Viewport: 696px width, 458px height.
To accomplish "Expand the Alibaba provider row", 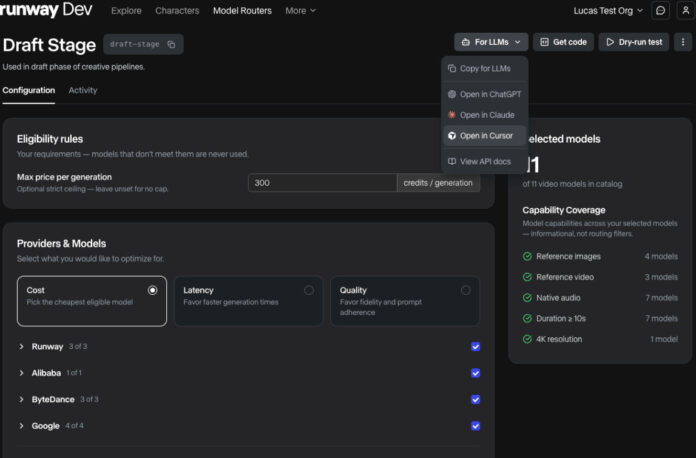I will pos(21,373).
